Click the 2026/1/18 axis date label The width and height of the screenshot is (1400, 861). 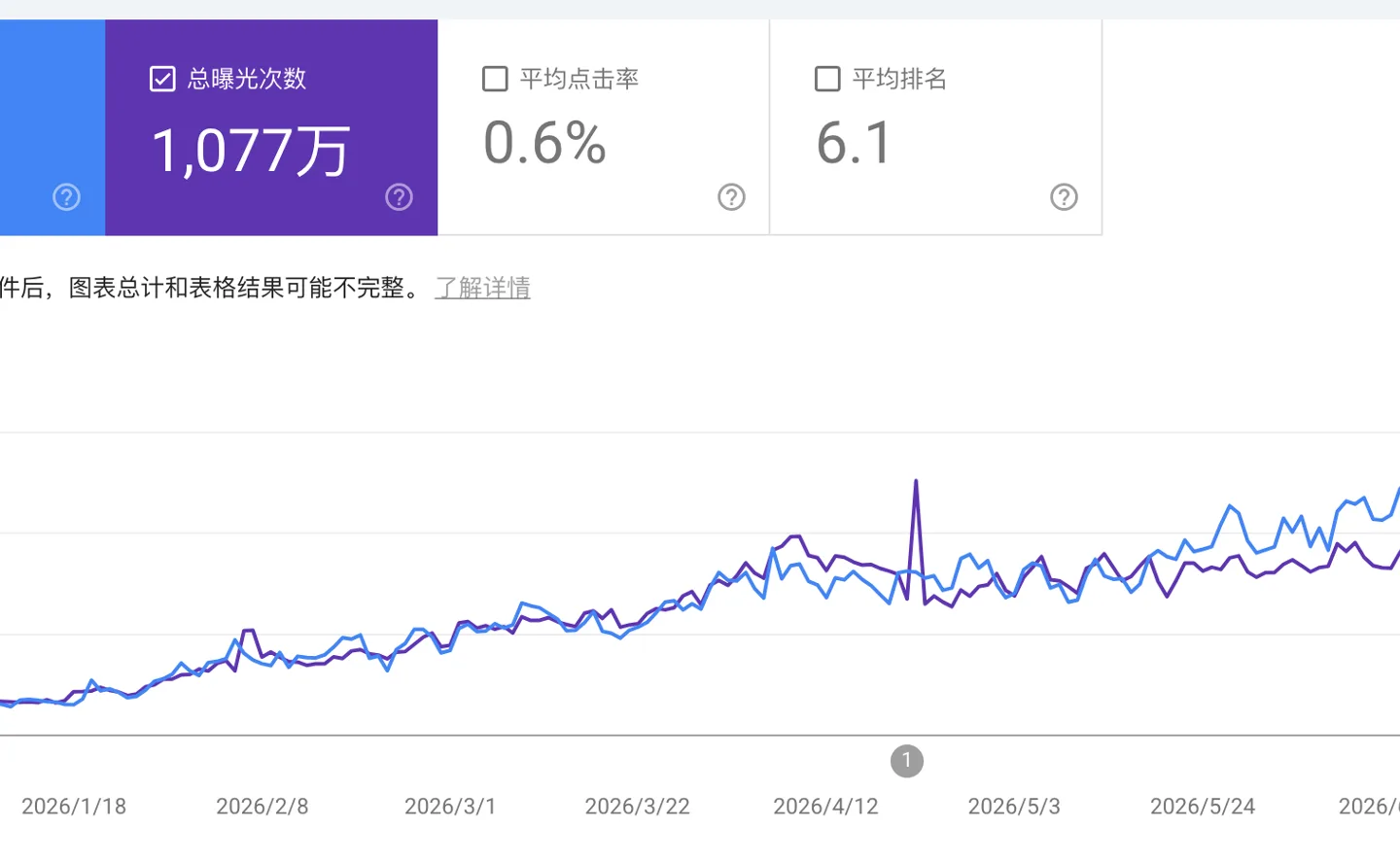(74, 807)
